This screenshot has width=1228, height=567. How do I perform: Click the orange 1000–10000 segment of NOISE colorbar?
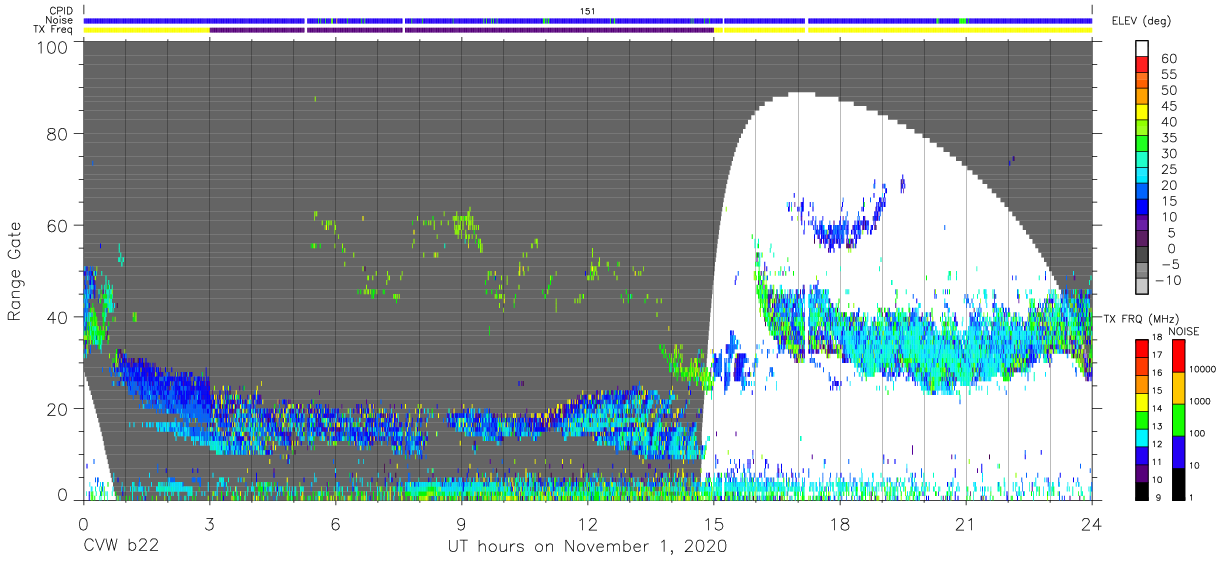coord(1179,388)
